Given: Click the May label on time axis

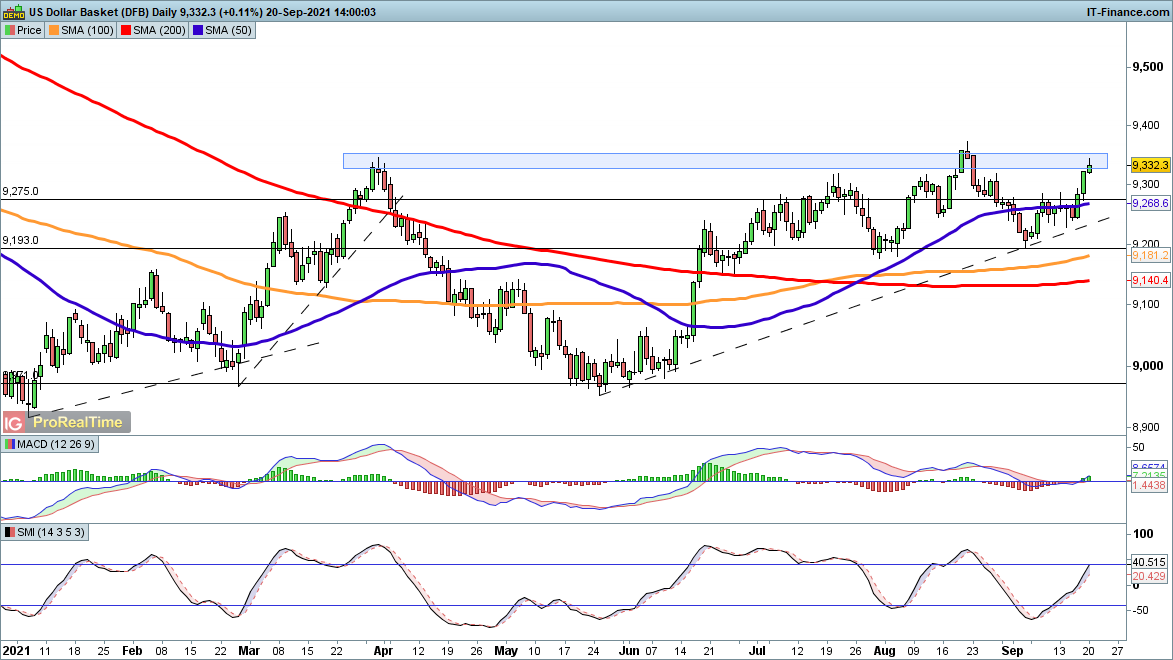Looking at the screenshot, I should pos(506,651).
